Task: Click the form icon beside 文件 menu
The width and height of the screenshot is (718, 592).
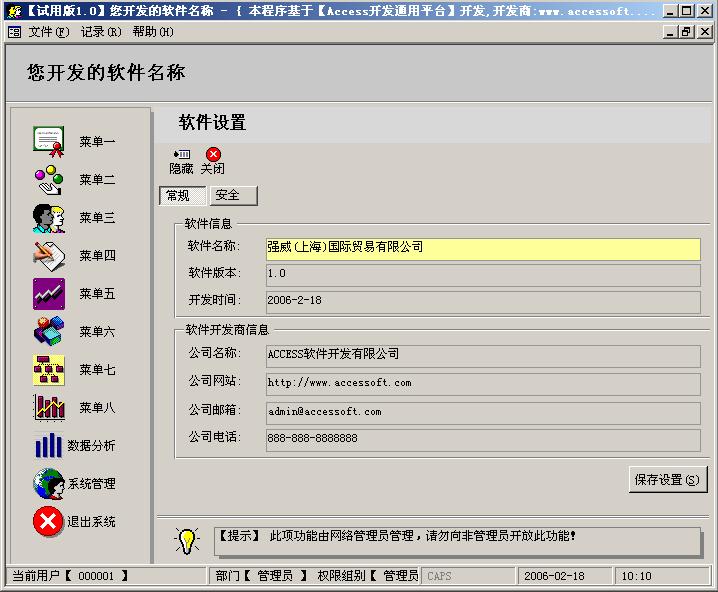Action: [x=15, y=32]
